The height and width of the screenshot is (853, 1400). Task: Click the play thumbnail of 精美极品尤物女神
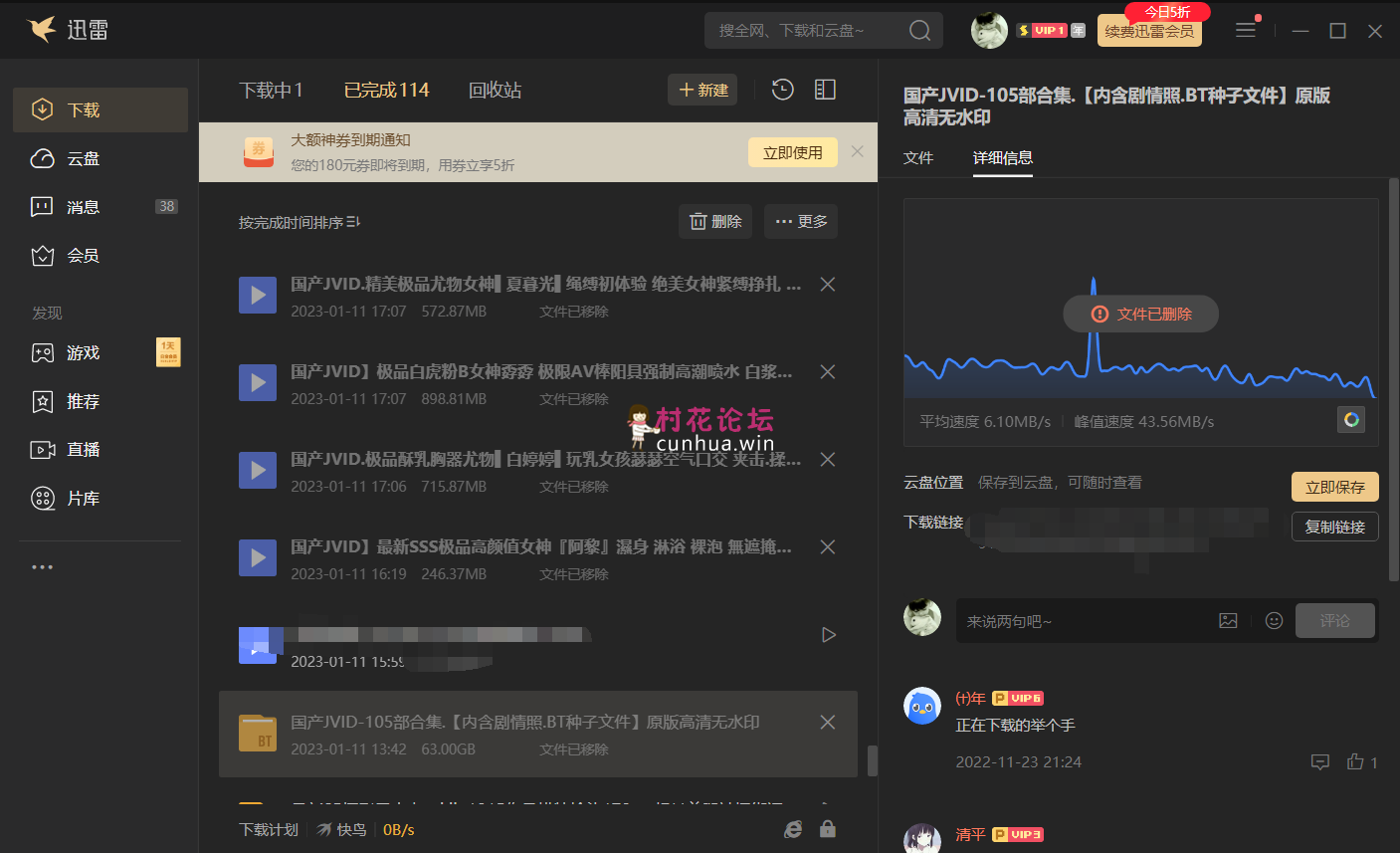(x=258, y=295)
